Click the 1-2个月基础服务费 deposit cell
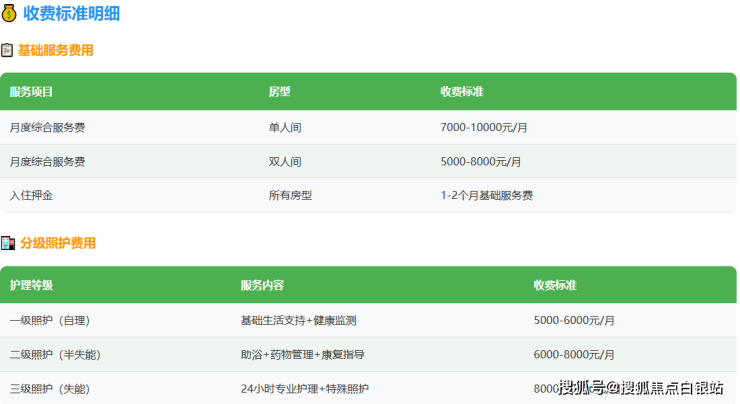The height and width of the screenshot is (404, 740). 486,195
